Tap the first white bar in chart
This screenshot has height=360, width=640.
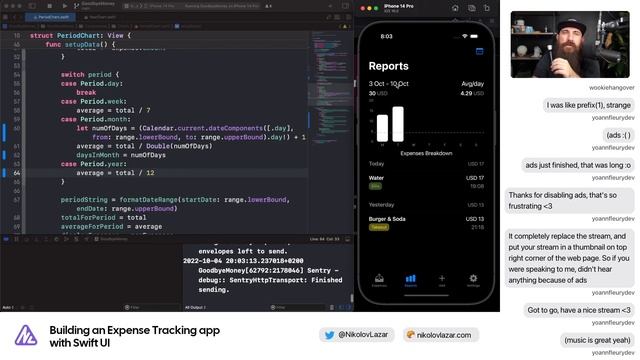click(x=382, y=128)
